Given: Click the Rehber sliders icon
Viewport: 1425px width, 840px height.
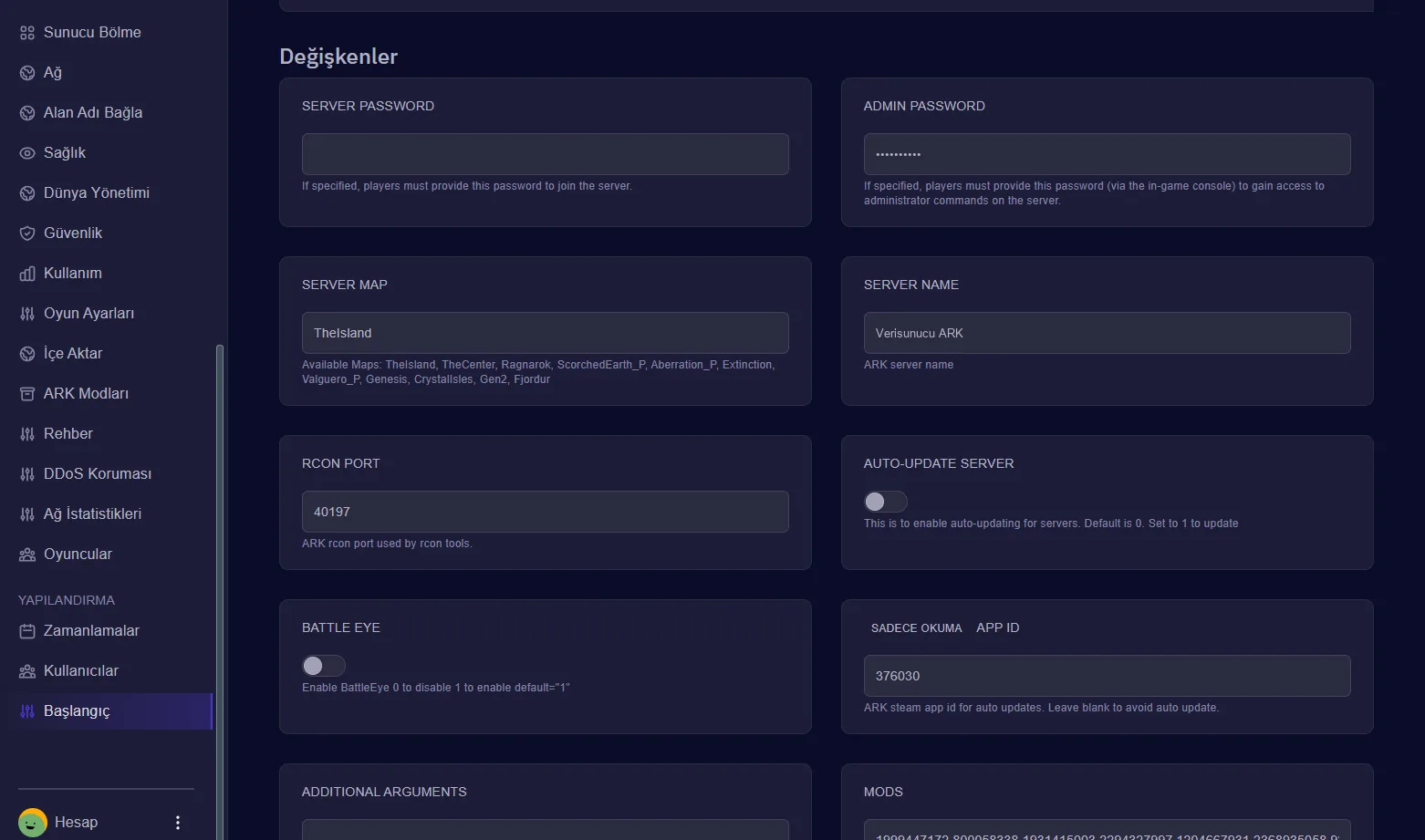Looking at the screenshot, I should 27,434.
